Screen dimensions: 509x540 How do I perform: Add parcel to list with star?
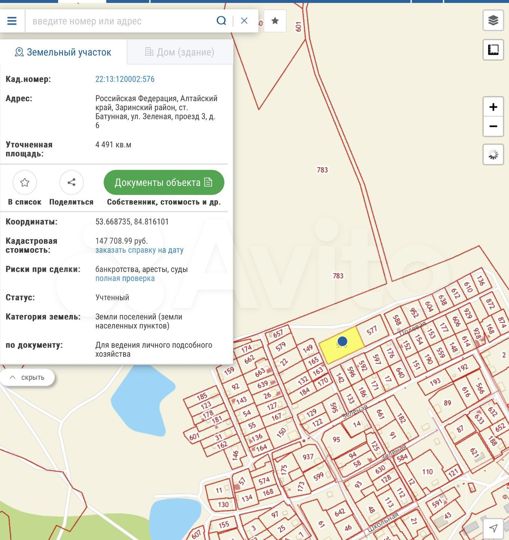click(x=24, y=183)
